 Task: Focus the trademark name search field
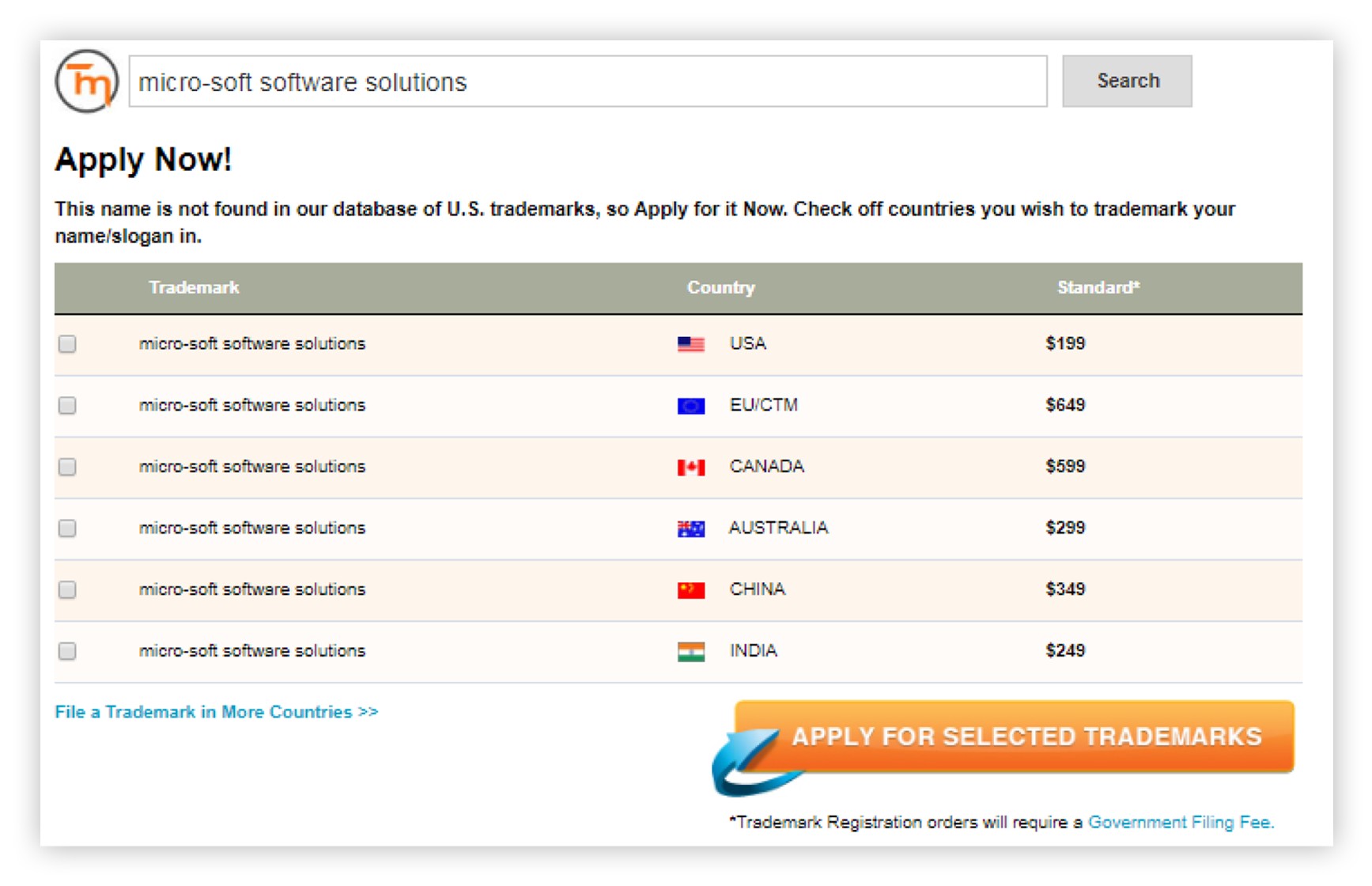588,81
